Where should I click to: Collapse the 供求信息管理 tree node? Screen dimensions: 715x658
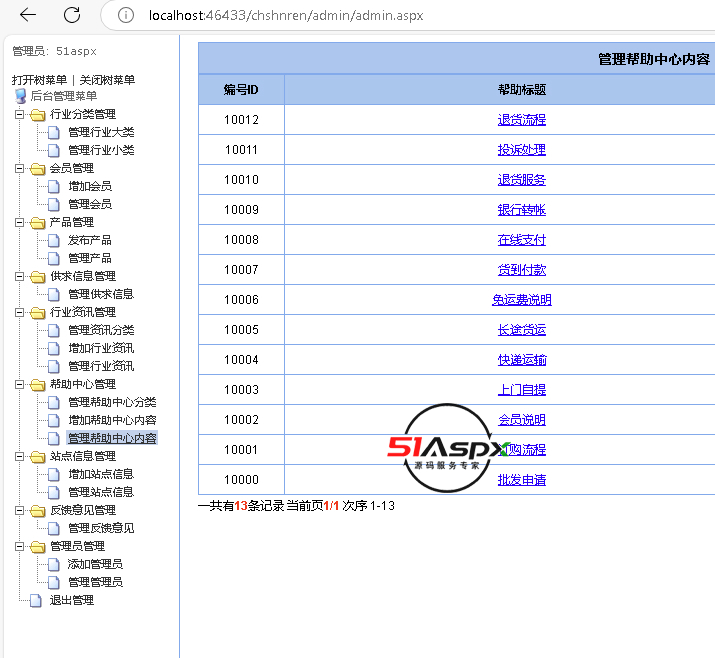[x=19, y=276]
